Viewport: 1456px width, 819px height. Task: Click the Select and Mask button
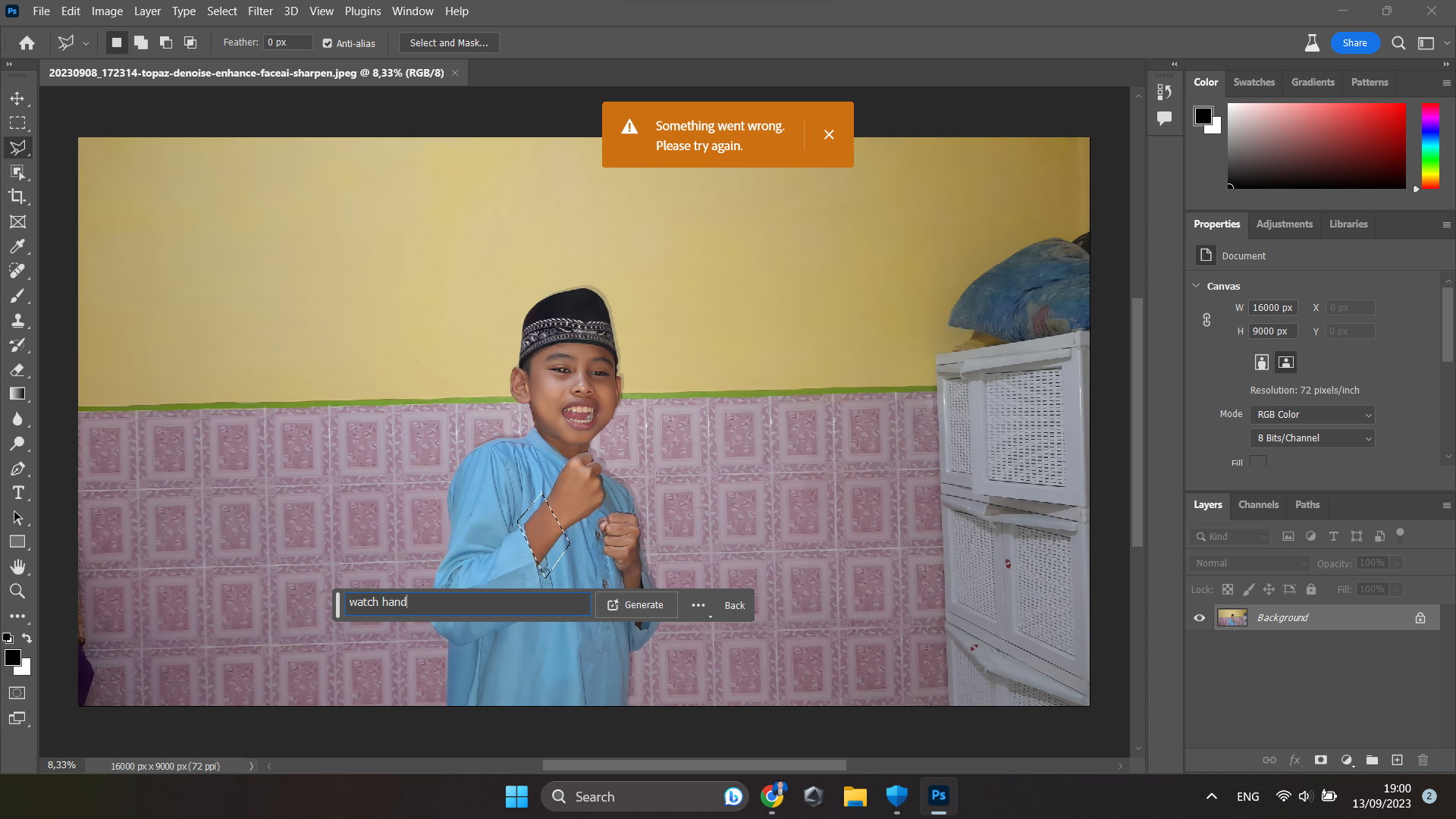click(448, 42)
